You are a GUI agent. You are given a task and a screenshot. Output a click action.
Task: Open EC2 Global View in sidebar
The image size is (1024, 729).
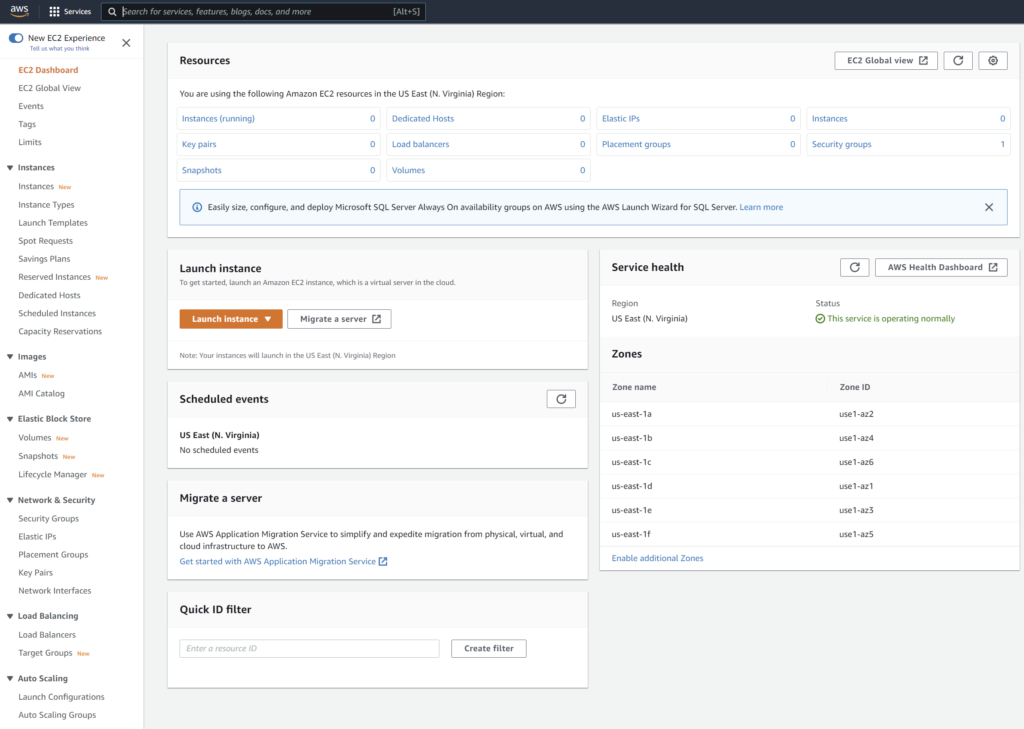click(x=50, y=88)
